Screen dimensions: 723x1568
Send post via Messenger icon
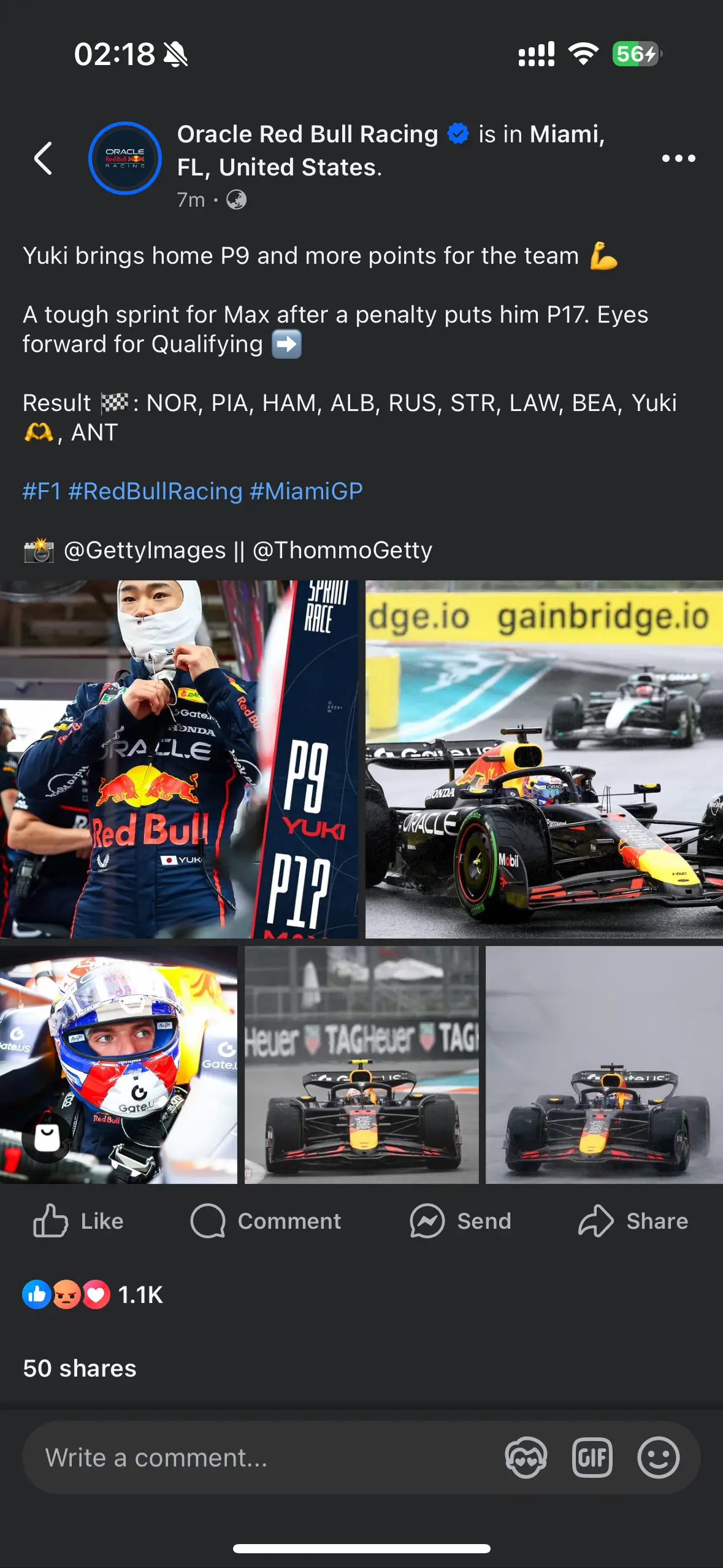460,1221
